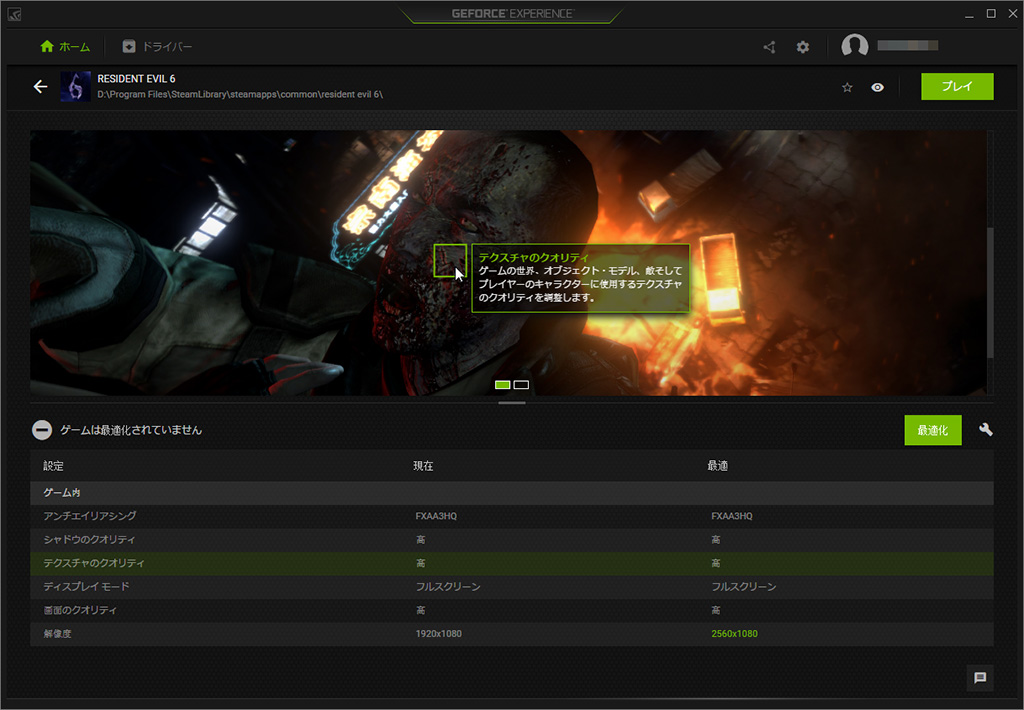Click the Resident Evil 6 game thumbnail
The height and width of the screenshot is (710, 1024).
(x=76, y=87)
